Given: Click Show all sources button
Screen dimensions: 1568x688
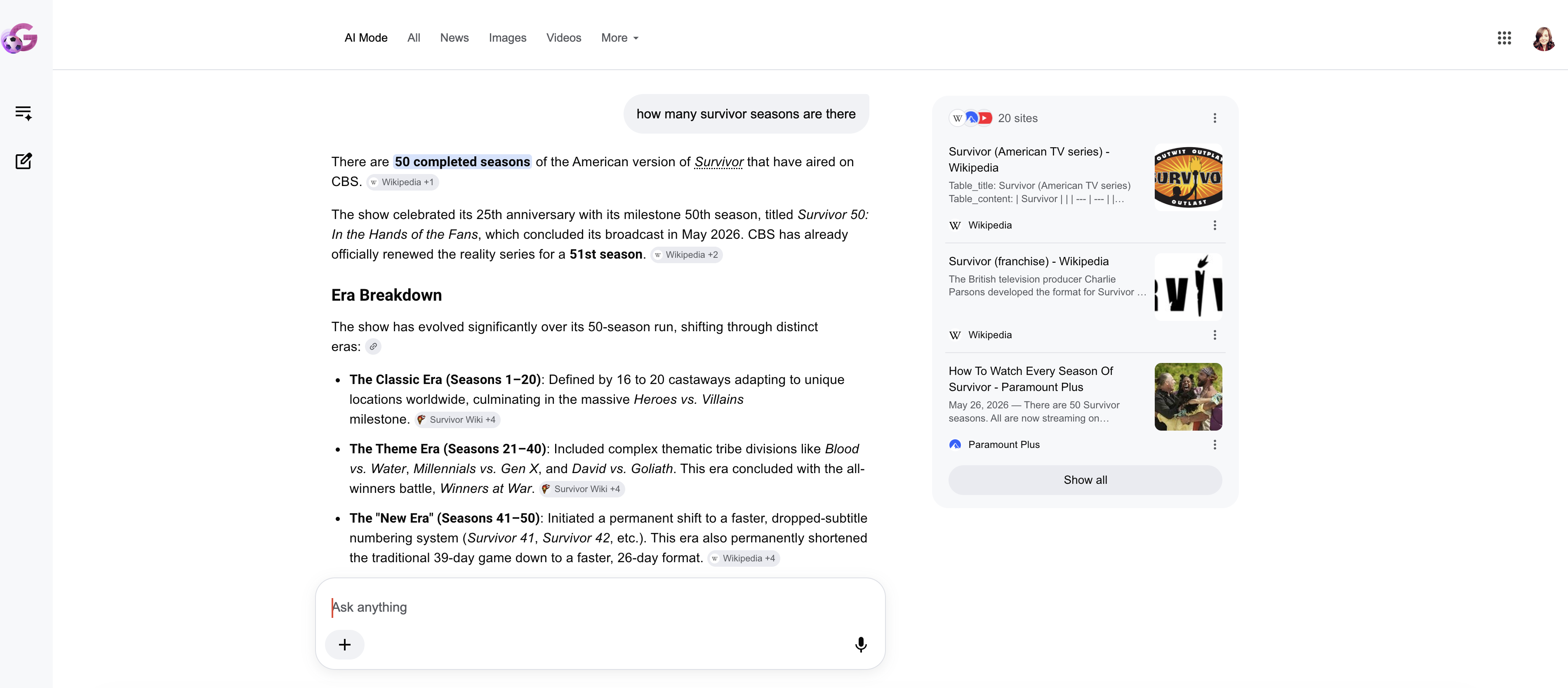Looking at the screenshot, I should (1085, 480).
